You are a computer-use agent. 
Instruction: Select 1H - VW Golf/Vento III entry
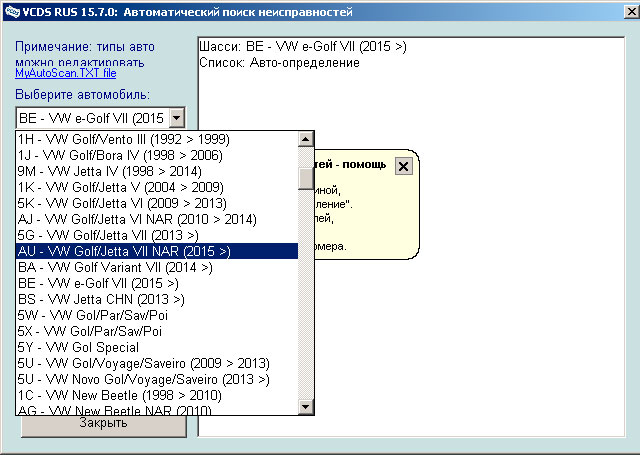click(x=123, y=139)
